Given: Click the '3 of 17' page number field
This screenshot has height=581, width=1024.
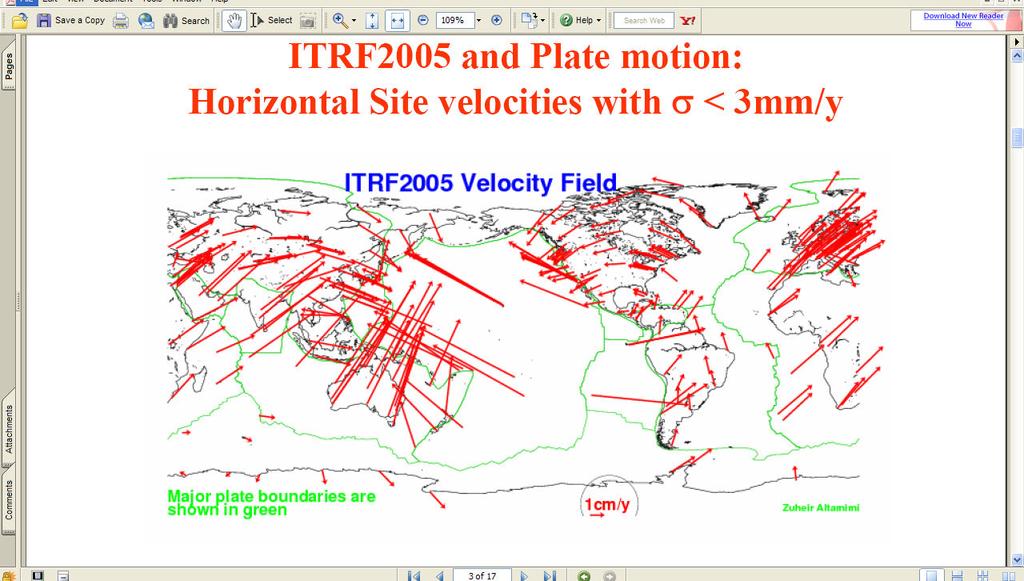Looking at the screenshot, I should [x=482, y=575].
